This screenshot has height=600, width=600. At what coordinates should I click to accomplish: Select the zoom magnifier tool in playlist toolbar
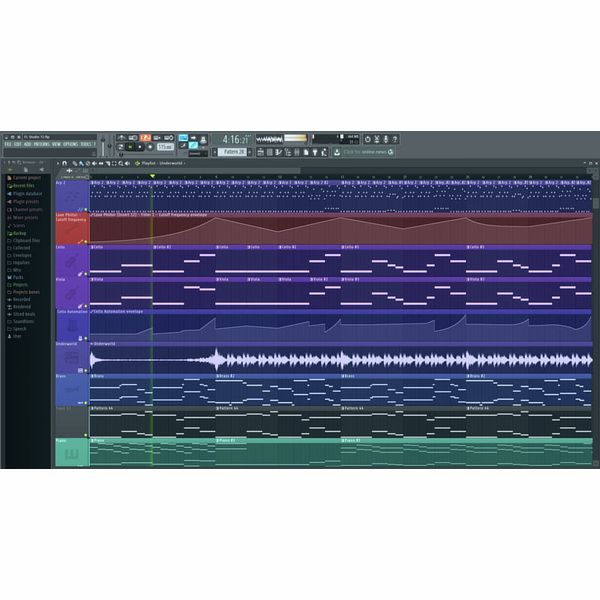(121, 163)
